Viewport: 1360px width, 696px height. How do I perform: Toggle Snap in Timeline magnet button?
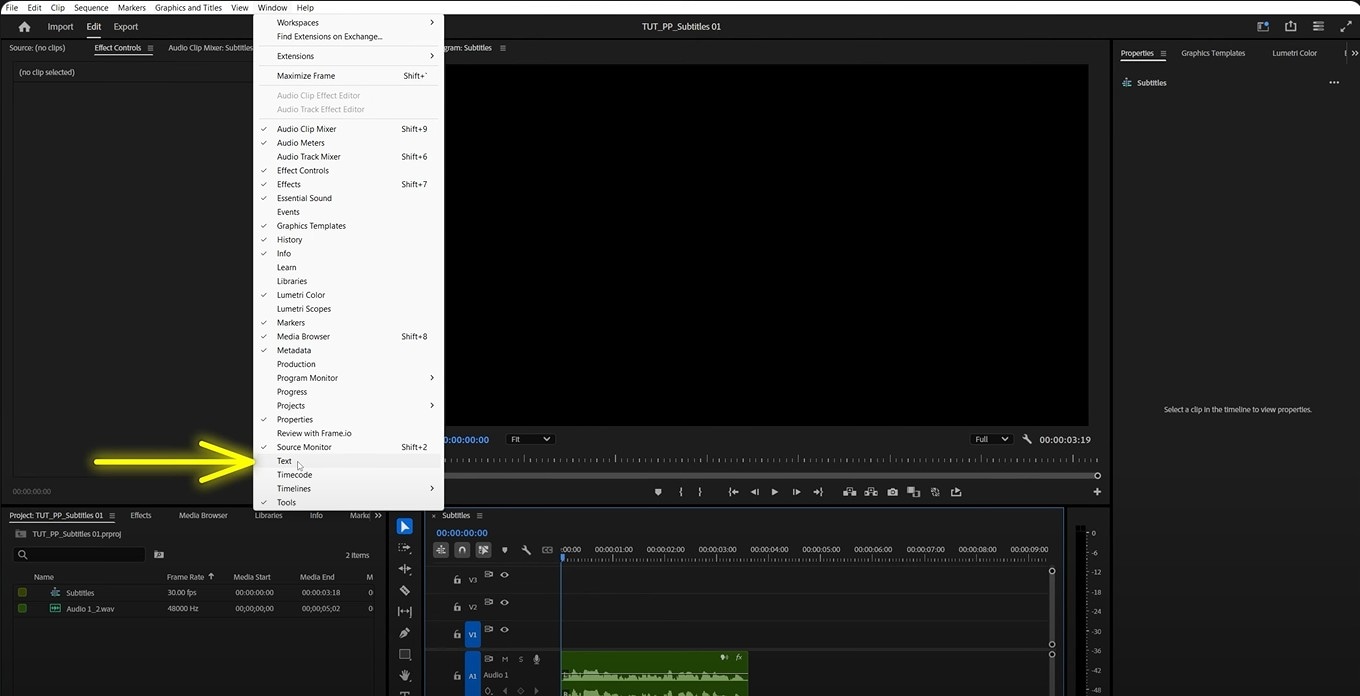462,550
